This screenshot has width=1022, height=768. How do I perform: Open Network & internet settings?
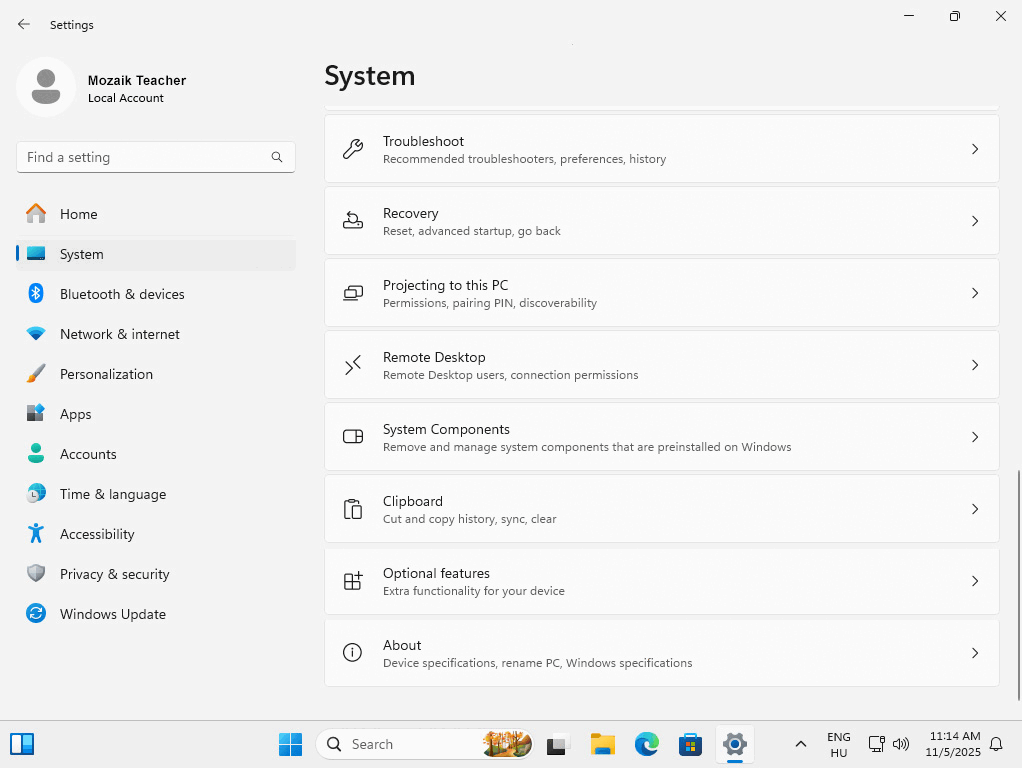(120, 334)
